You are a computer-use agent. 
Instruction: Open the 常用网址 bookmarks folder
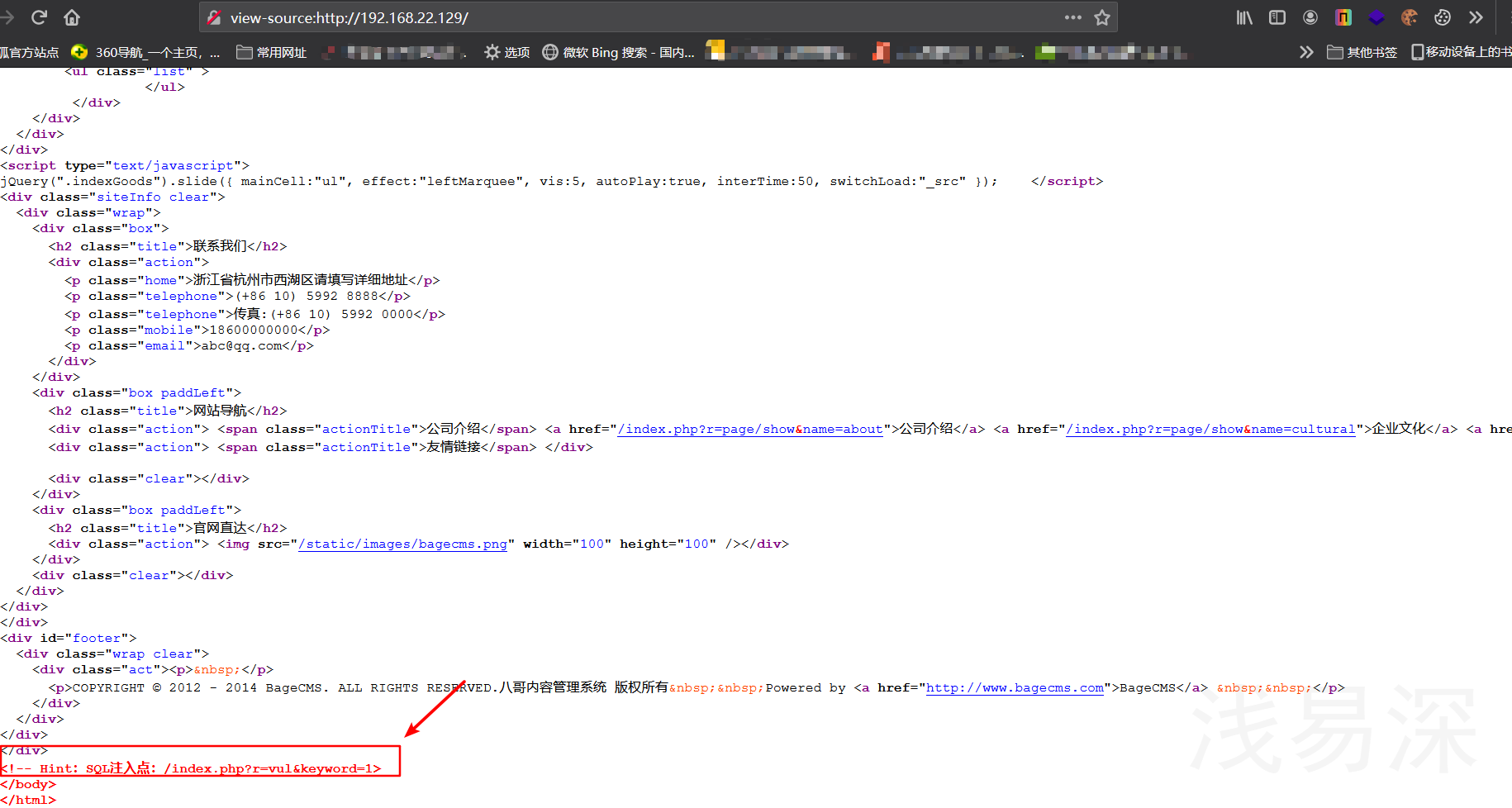pyautogui.click(x=272, y=52)
